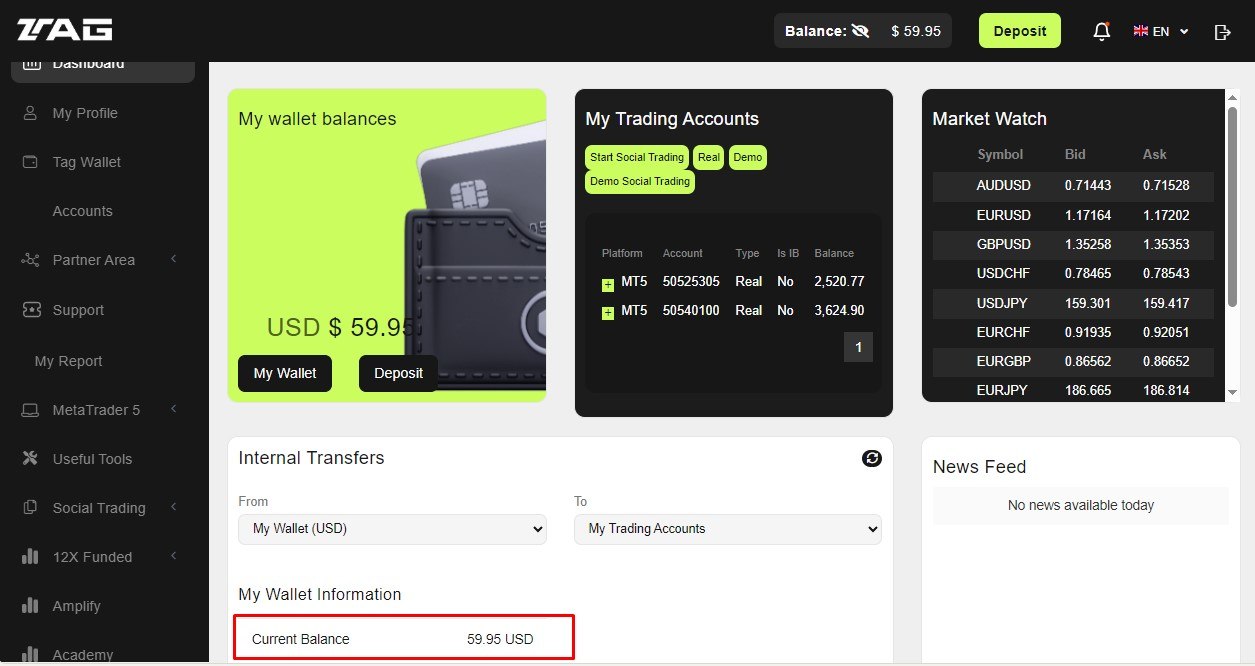Click the Support sidebar icon
Screen dimensions: 1255x666
tap(31, 310)
